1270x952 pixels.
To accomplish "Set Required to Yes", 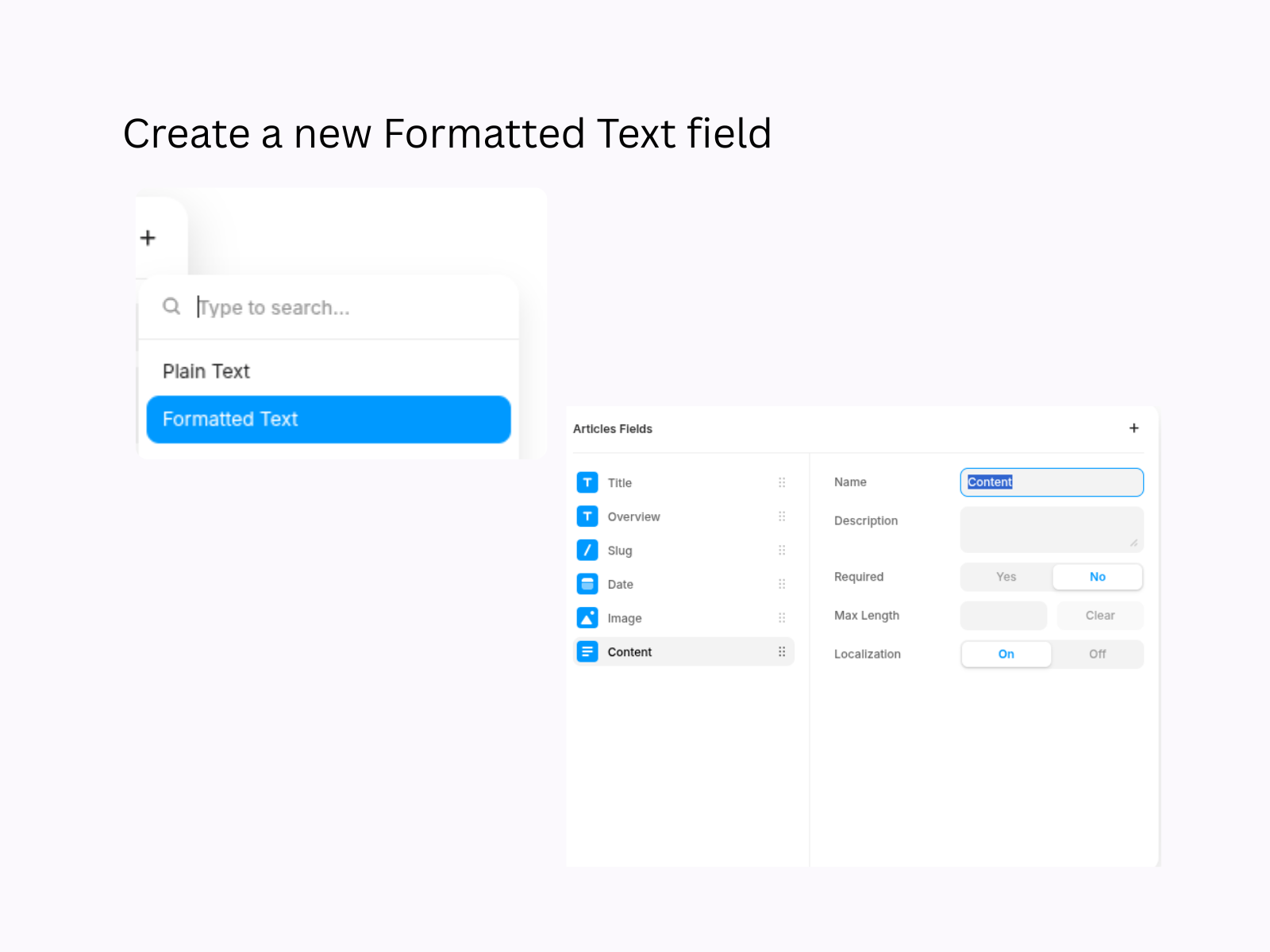I will pyautogui.click(x=1006, y=577).
